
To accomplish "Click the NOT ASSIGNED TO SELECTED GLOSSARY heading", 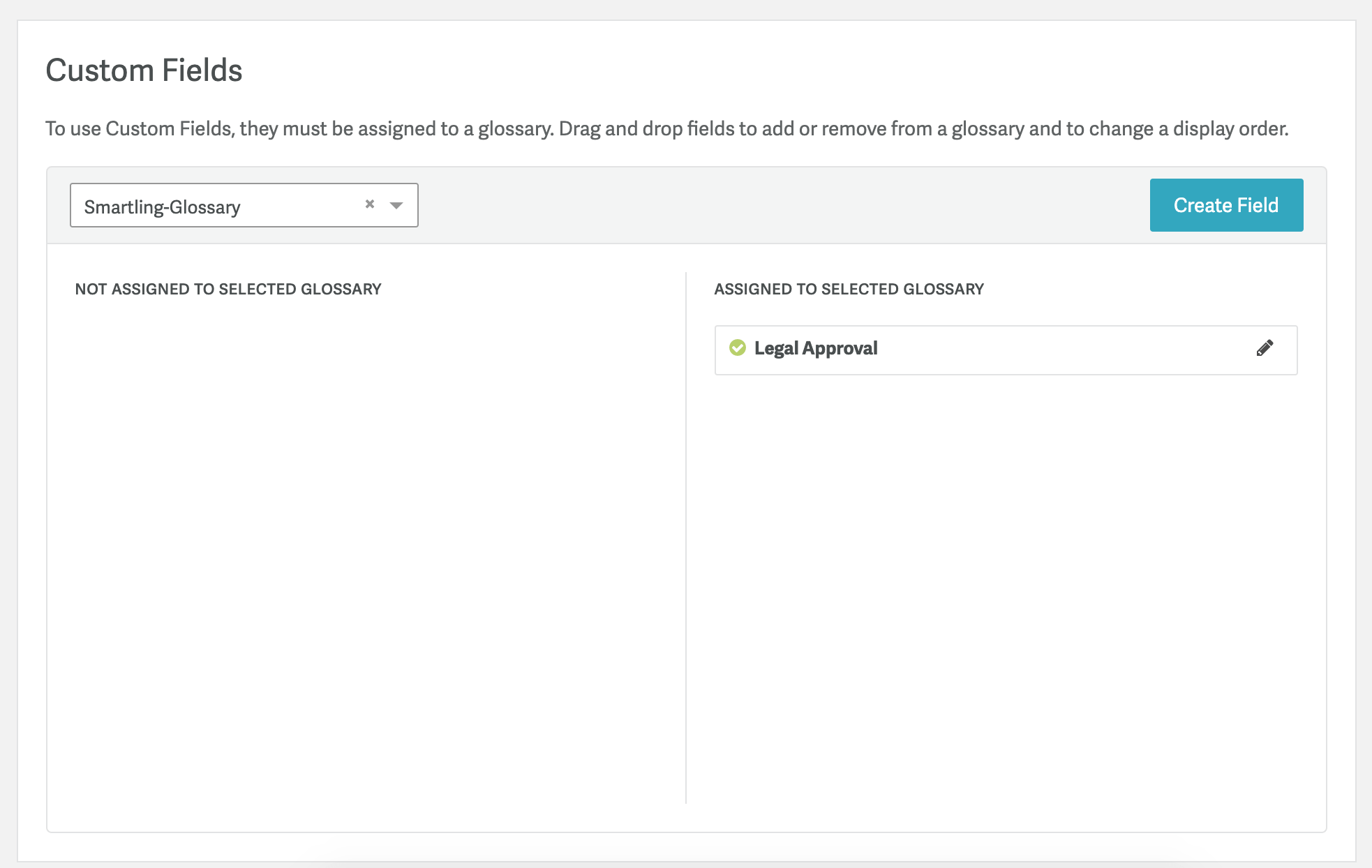I will tap(228, 288).
